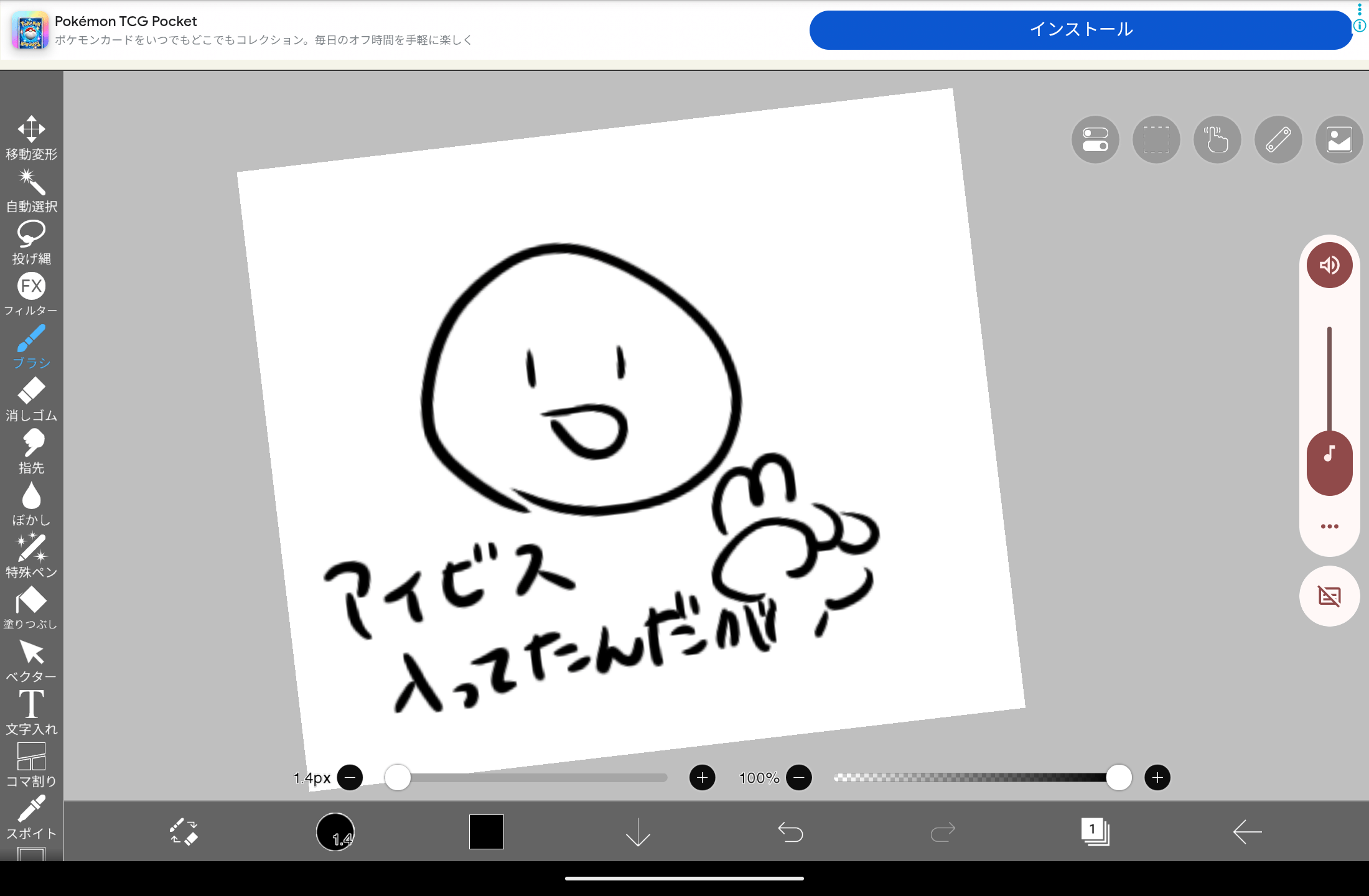Increase brush thickness with plus button
Viewport: 1369px width, 896px height.
(702, 778)
